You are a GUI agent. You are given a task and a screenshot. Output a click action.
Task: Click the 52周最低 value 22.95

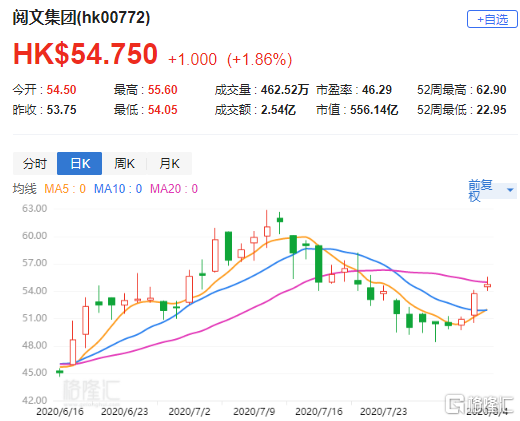click(491, 110)
